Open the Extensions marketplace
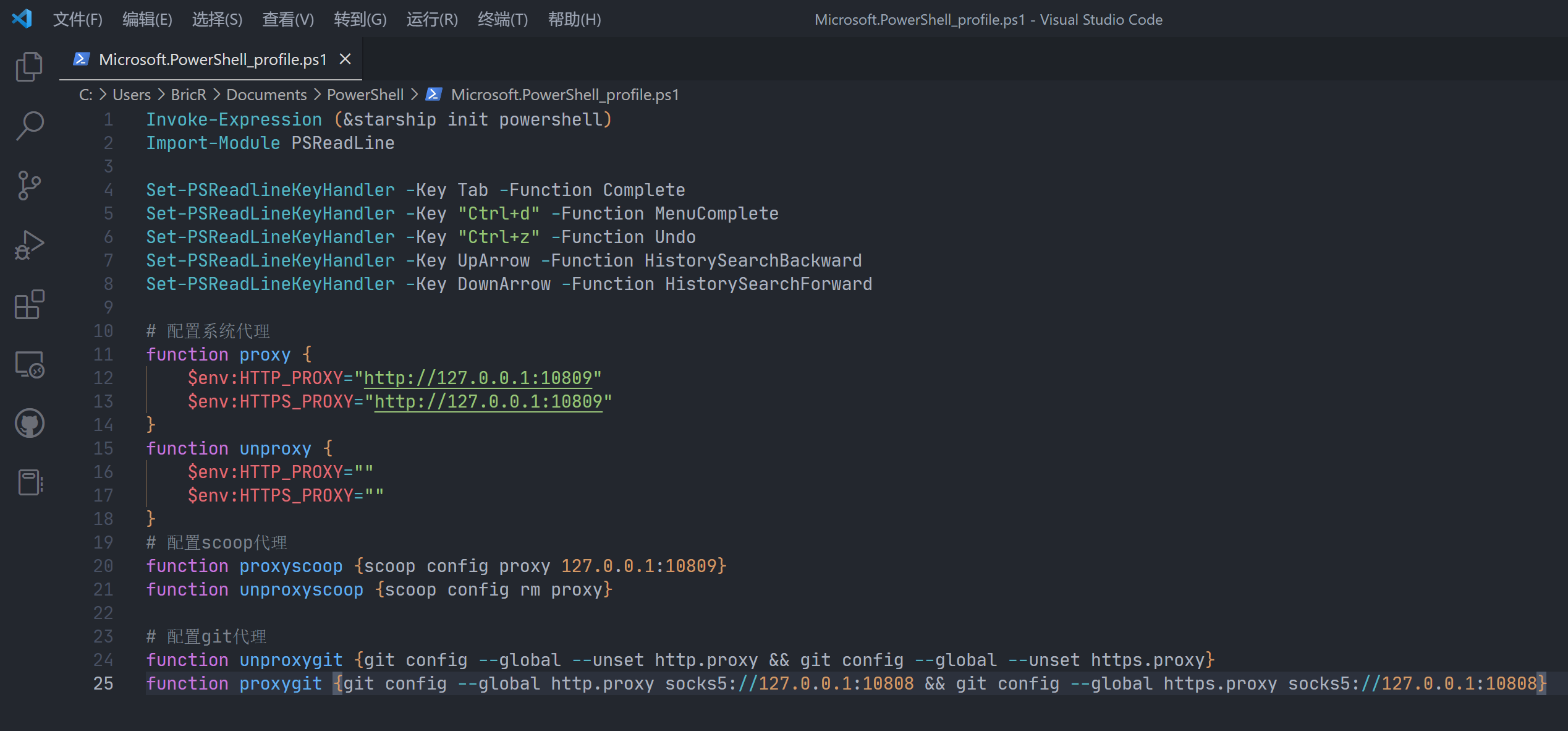The height and width of the screenshot is (731, 1568). pos(28,304)
